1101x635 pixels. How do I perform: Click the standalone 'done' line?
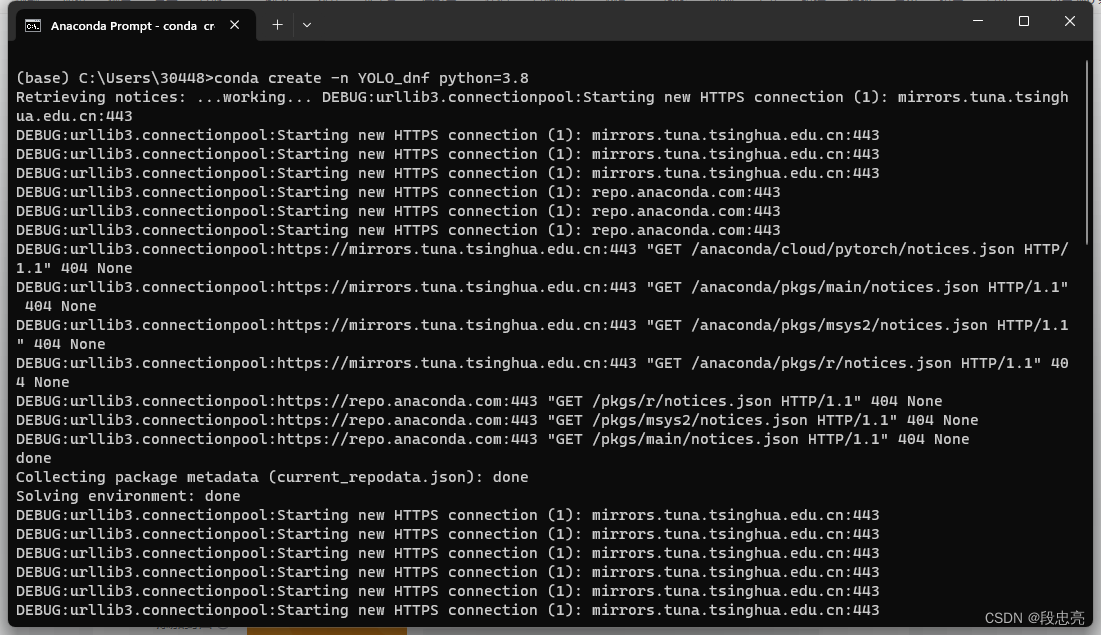34,458
